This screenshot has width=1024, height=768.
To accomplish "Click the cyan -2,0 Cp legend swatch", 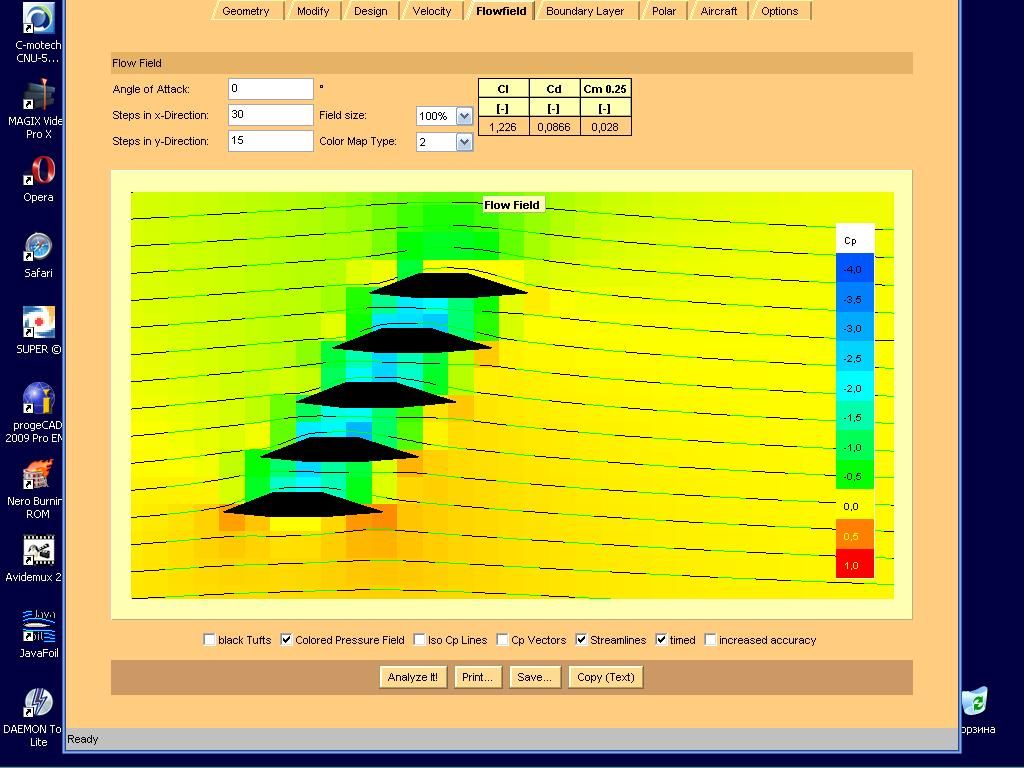I will coord(854,388).
